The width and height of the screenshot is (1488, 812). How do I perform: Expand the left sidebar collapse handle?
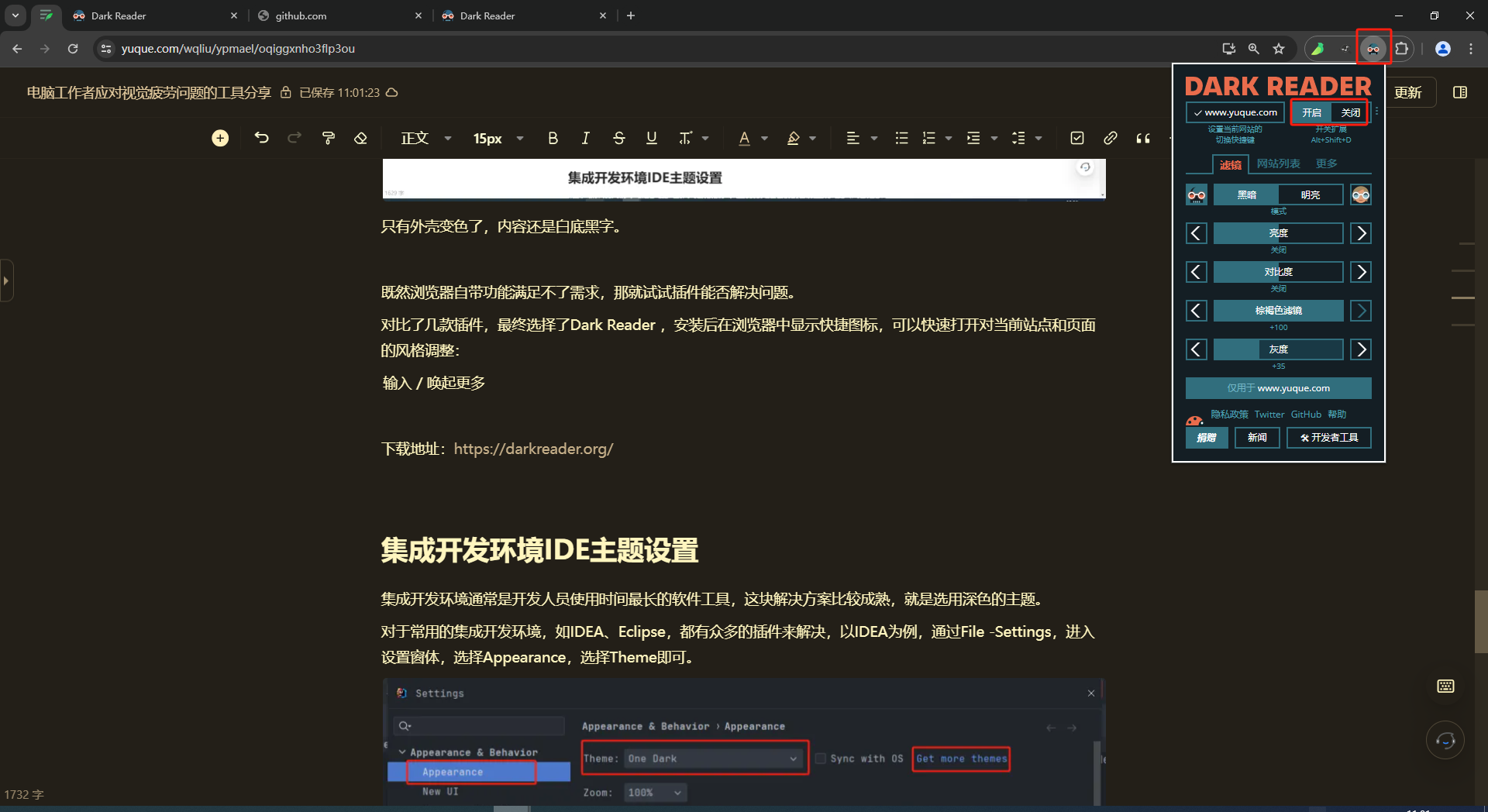click(6, 280)
